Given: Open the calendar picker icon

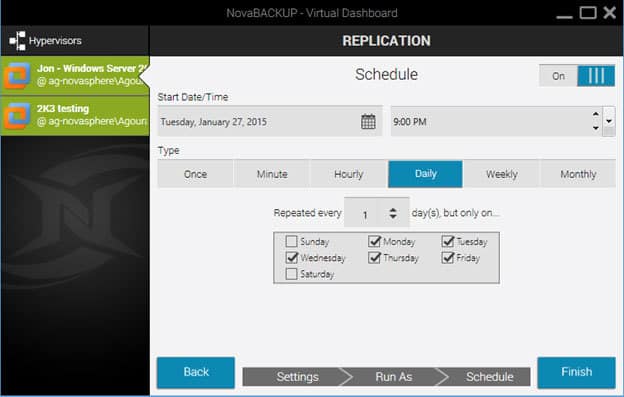Looking at the screenshot, I should [x=368, y=121].
